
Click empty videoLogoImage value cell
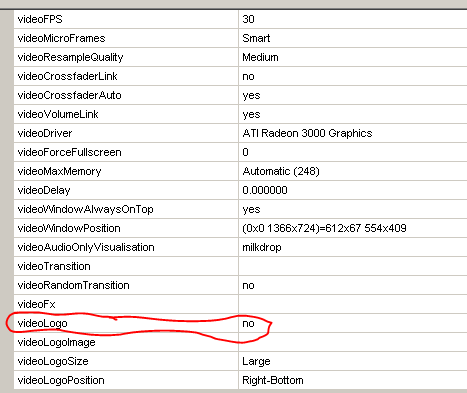353,342
